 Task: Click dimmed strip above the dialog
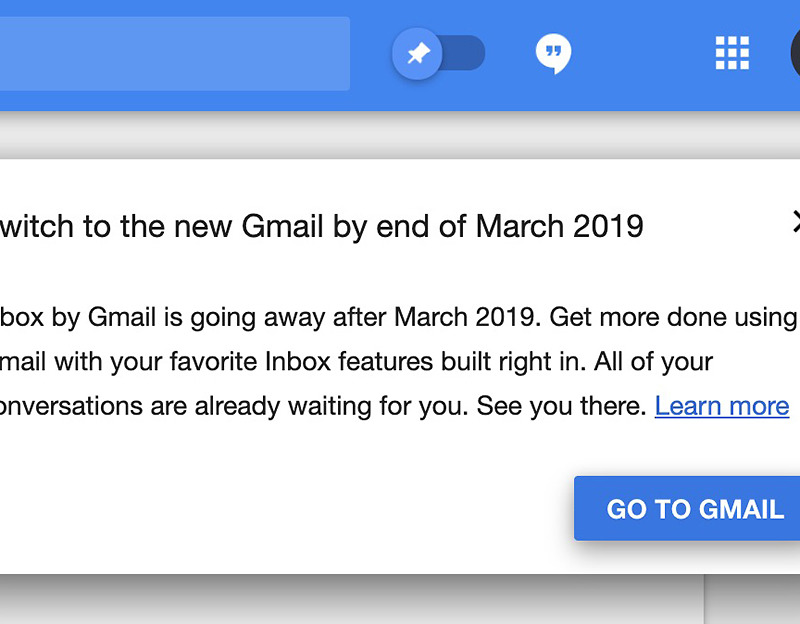coord(400,135)
